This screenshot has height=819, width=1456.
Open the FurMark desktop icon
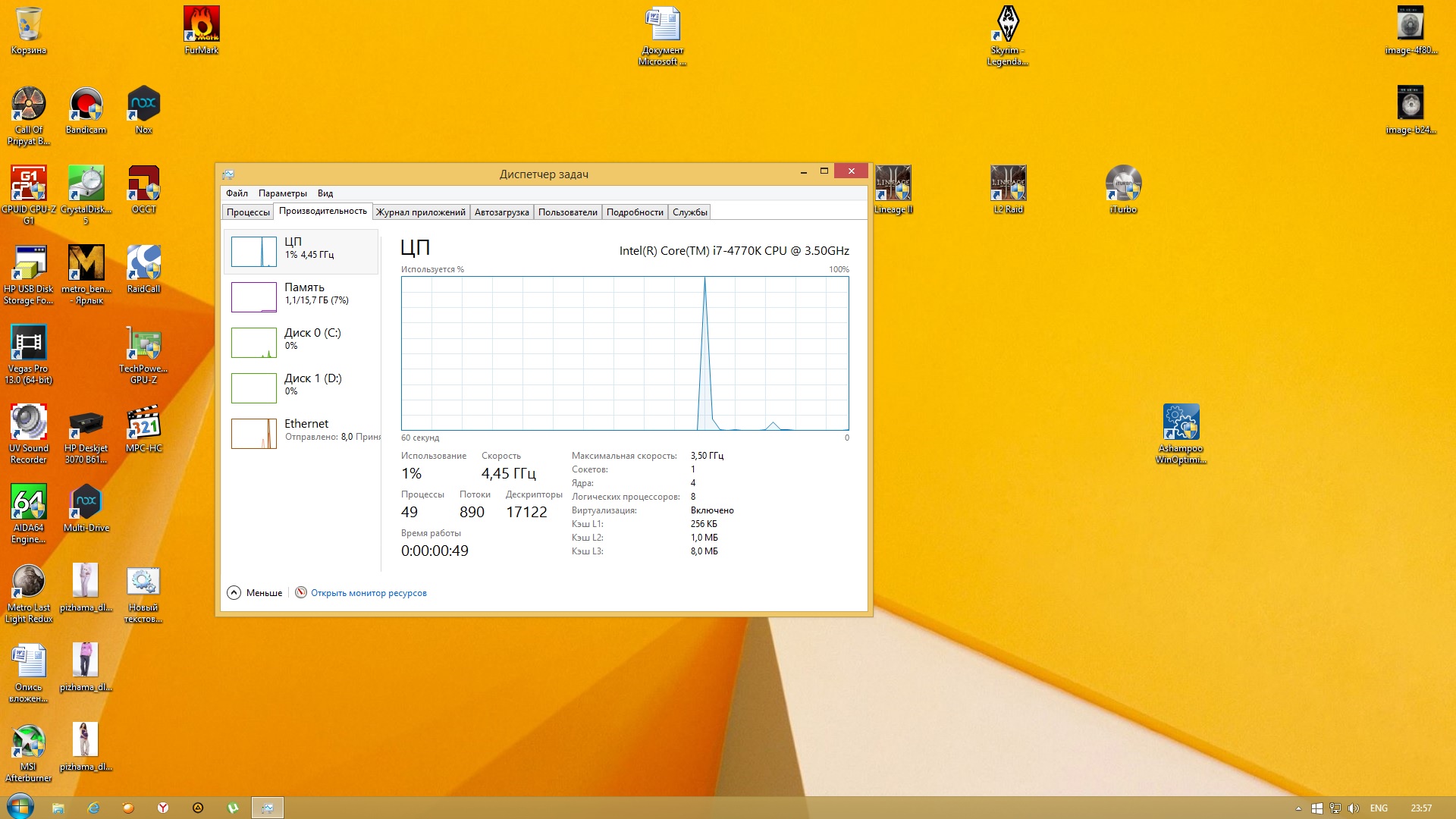pyautogui.click(x=202, y=25)
